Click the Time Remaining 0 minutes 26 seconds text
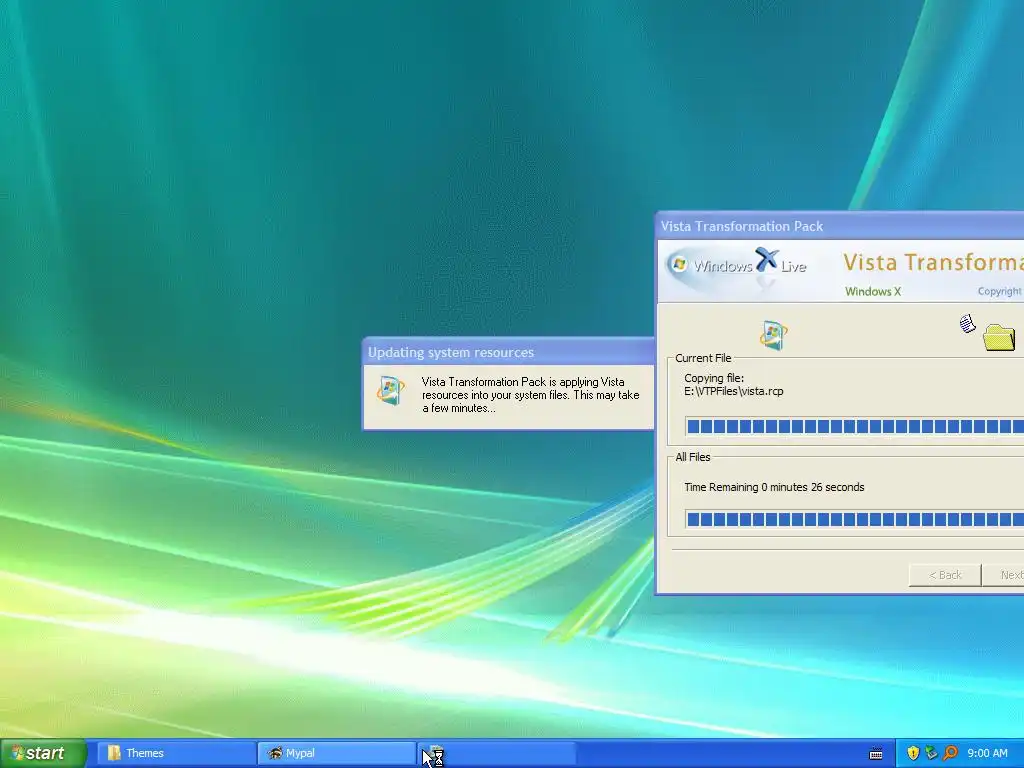1024x768 pixels. (x=774, y=487)
